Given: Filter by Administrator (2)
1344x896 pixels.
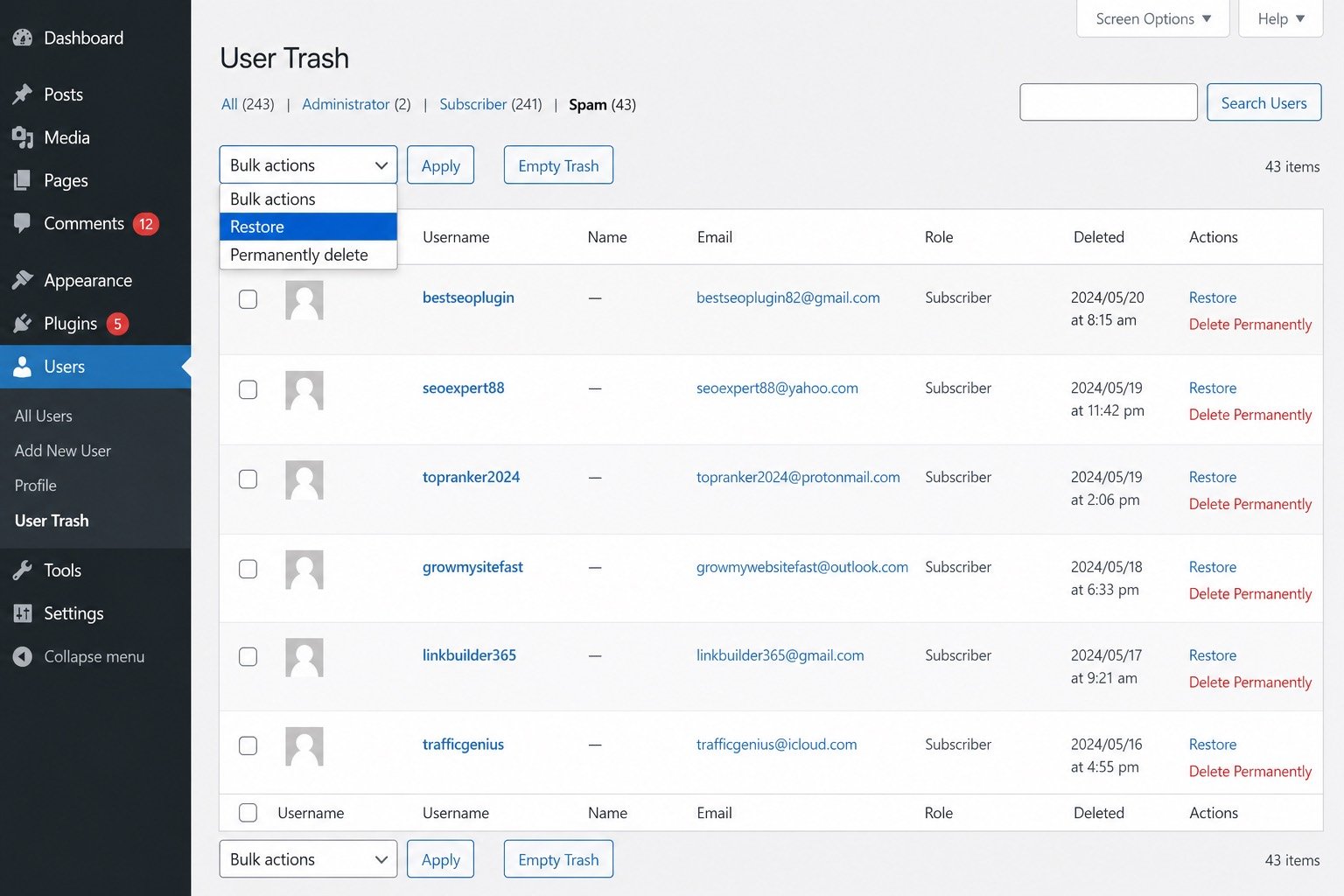Looking at the screenshot, I should 356,104.
